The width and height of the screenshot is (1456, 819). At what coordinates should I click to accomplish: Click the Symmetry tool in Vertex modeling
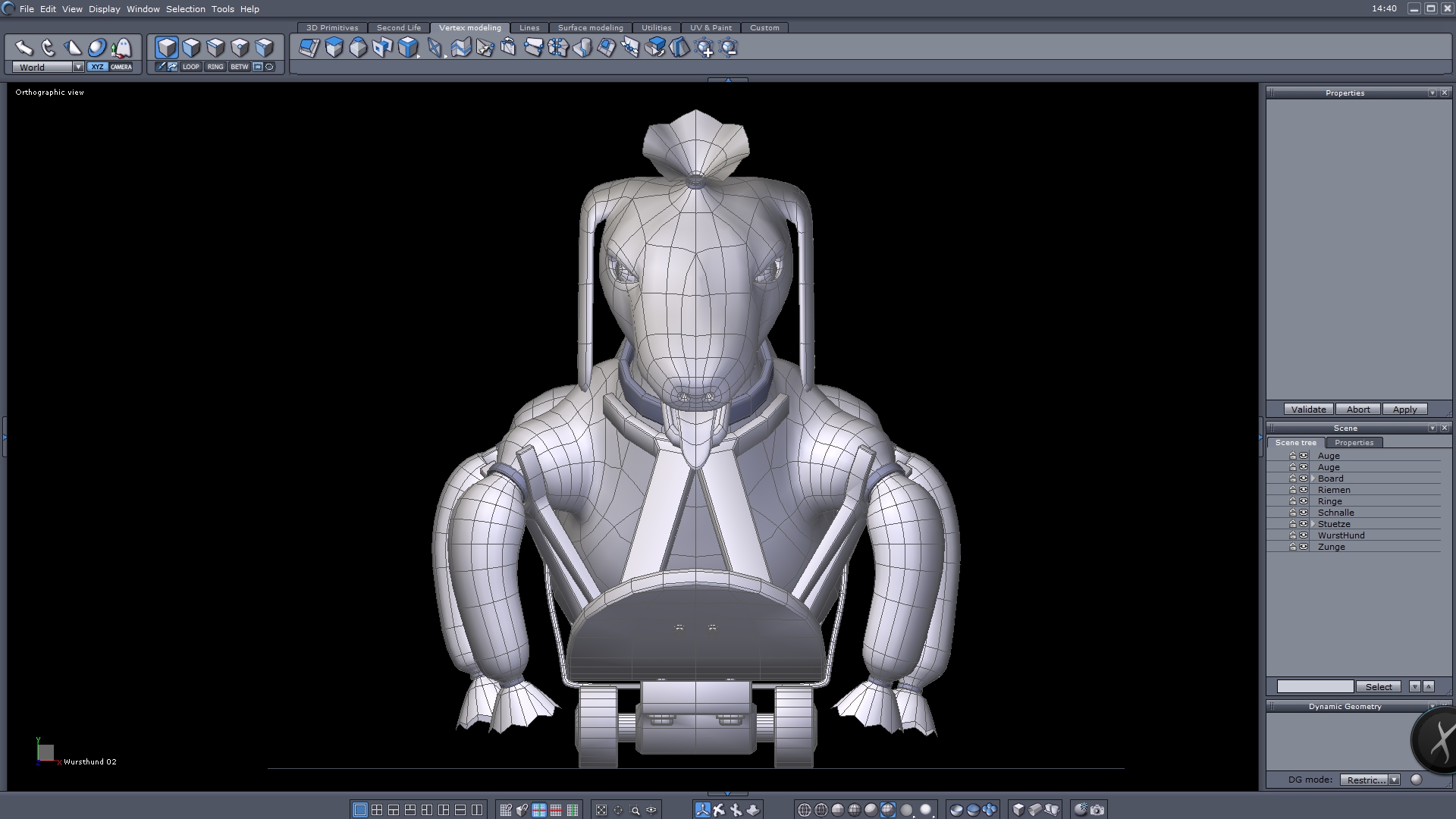[679, 48]
